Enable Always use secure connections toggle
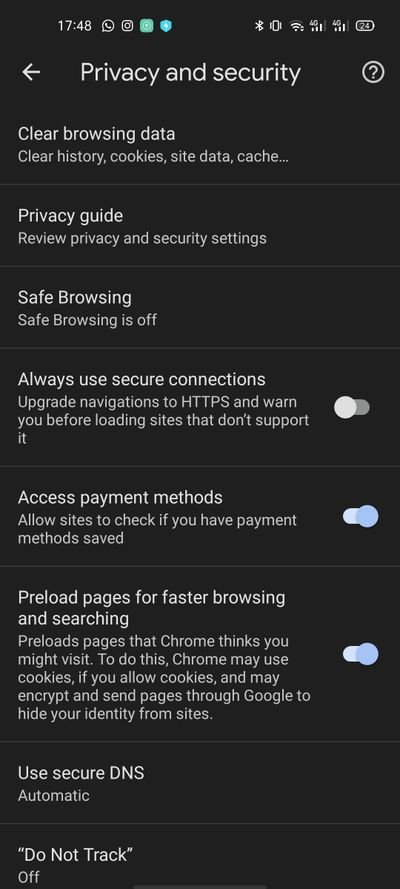Viewport: 400px width, 889px height. (352, 407)
